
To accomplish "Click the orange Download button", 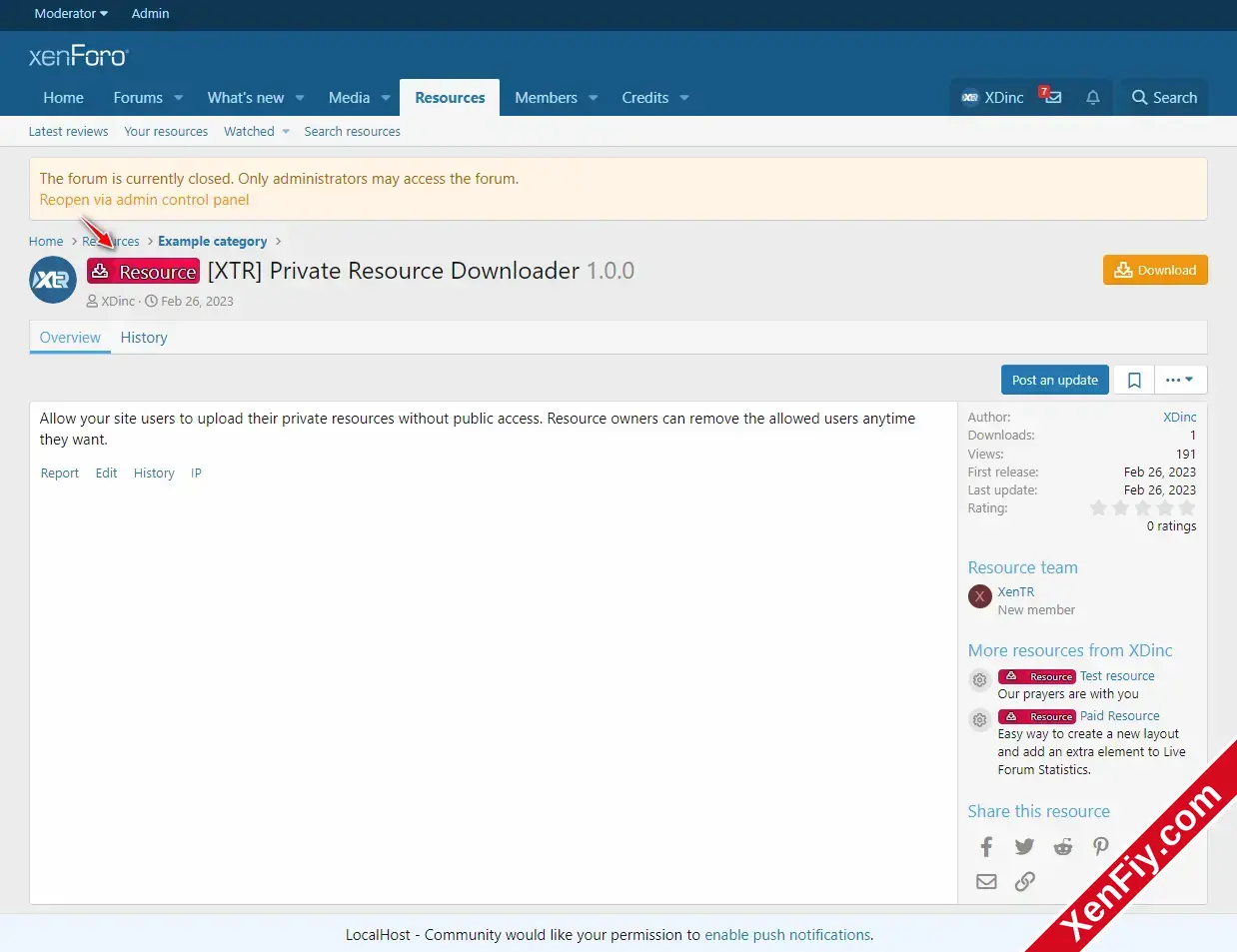I will tap(1155, 270).
